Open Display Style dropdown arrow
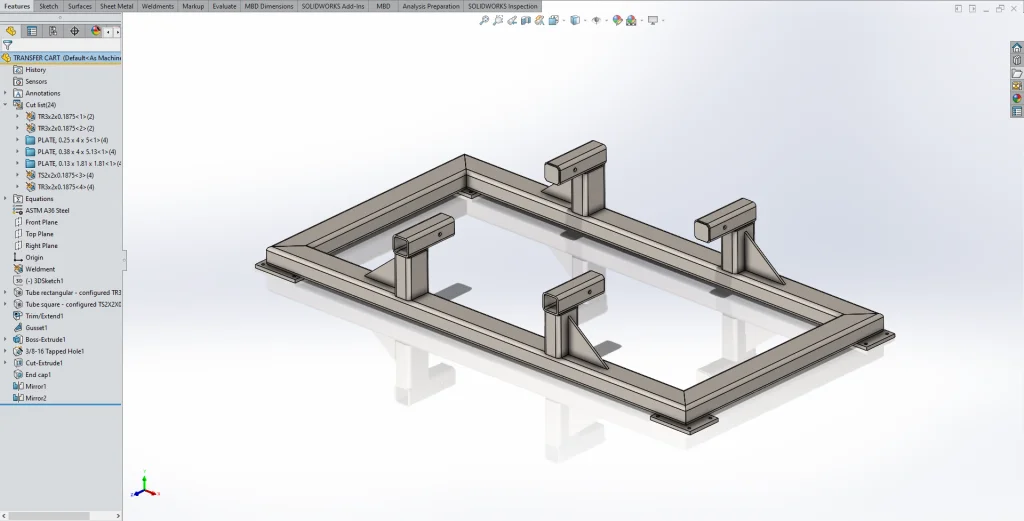The height and width of the screenshot is (521, 1024). point(585,20)
